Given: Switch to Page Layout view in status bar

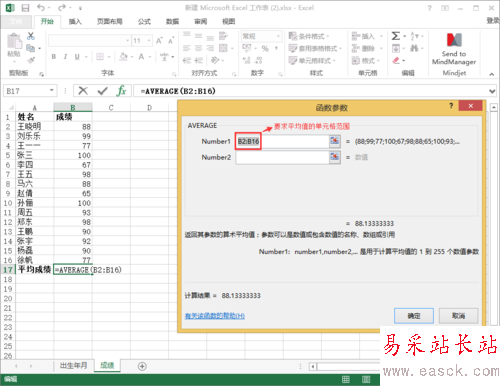Looking at the screenshot, I should tap(366, 379).
